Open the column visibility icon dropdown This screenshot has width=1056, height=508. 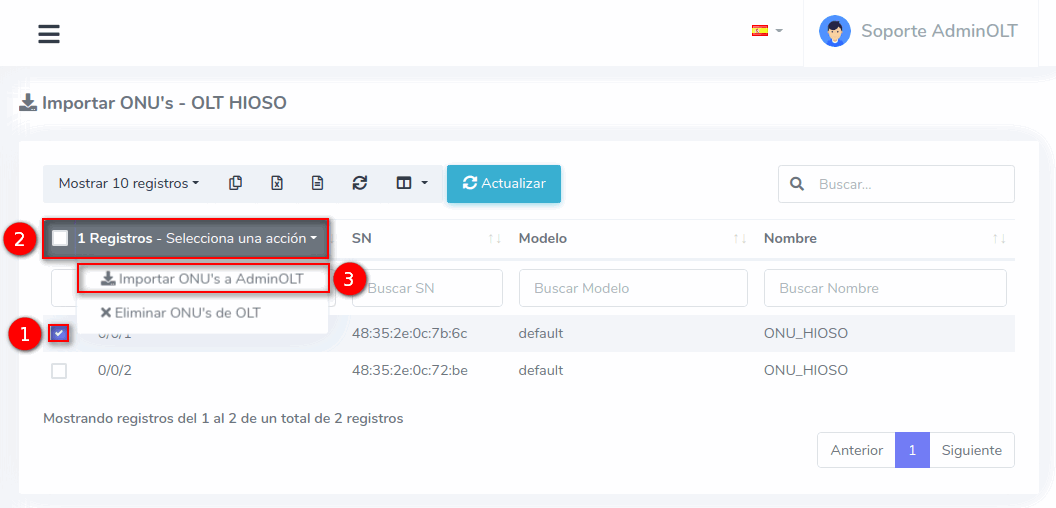[x=412, y=183]
